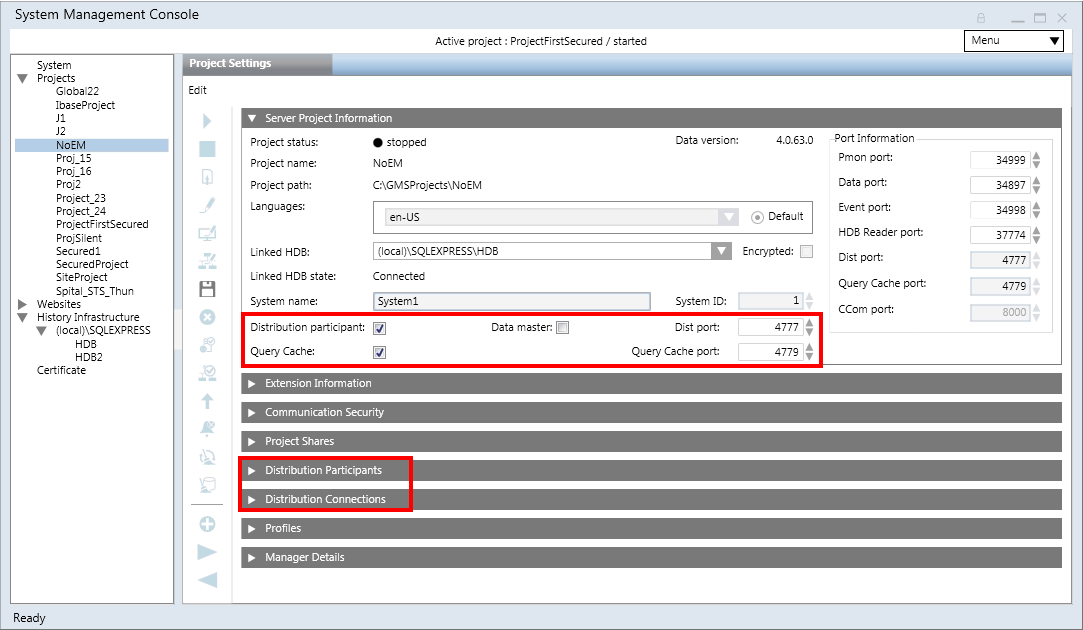
Task: Enable the Data master checkbox
Action: pyautogui.click(x=563, y=328)
